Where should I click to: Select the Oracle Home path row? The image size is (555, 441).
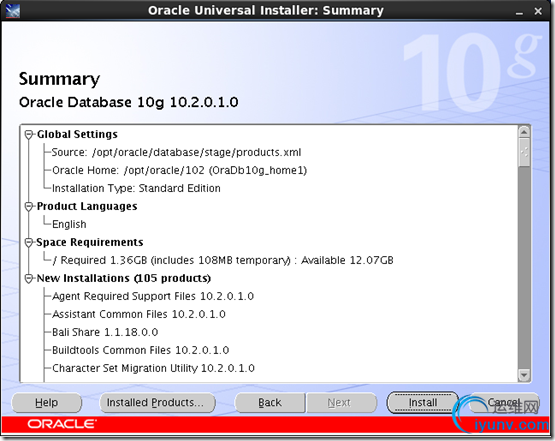point(179,171)
